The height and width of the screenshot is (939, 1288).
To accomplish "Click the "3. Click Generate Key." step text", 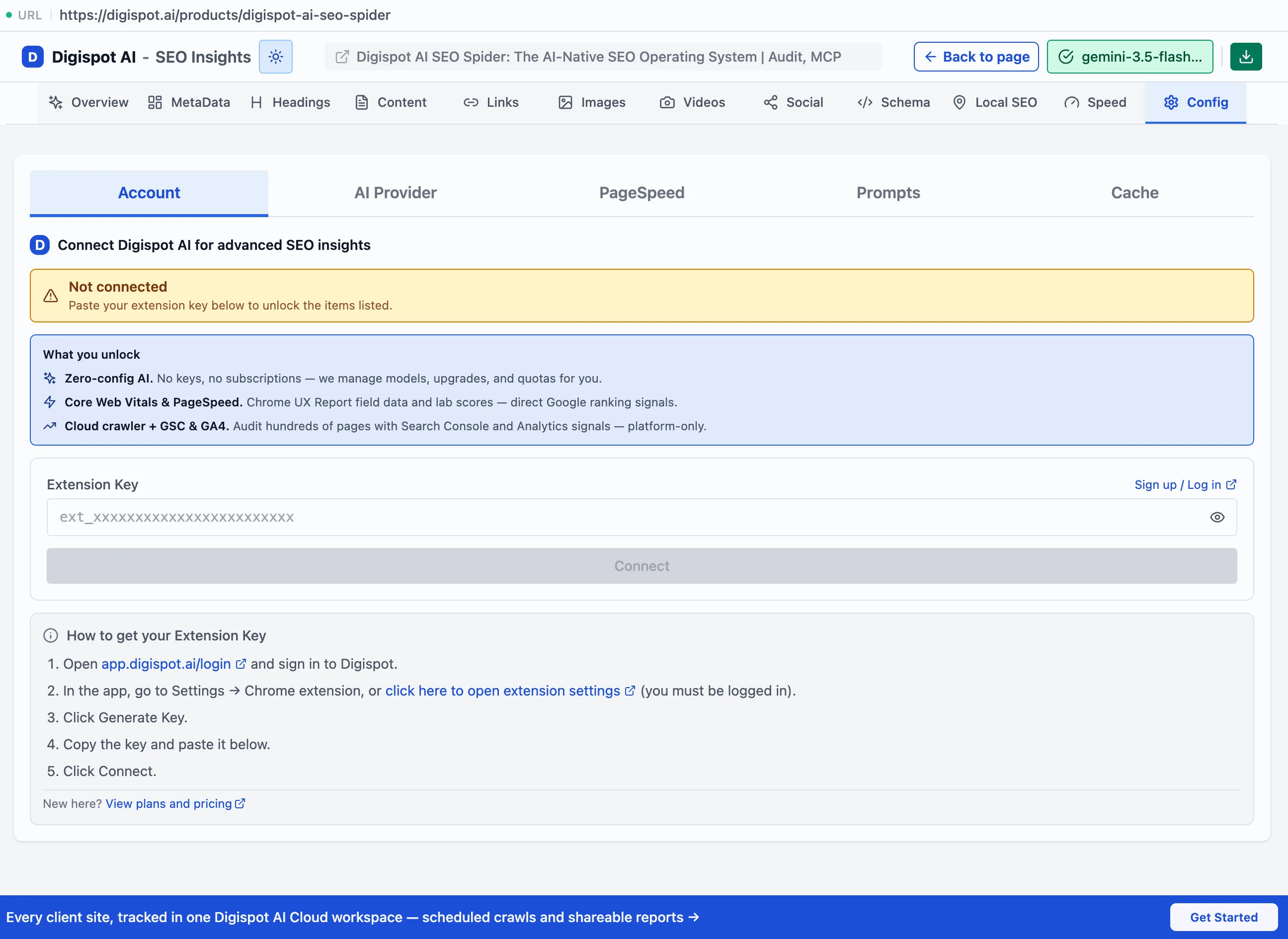I will coord(117,717).
